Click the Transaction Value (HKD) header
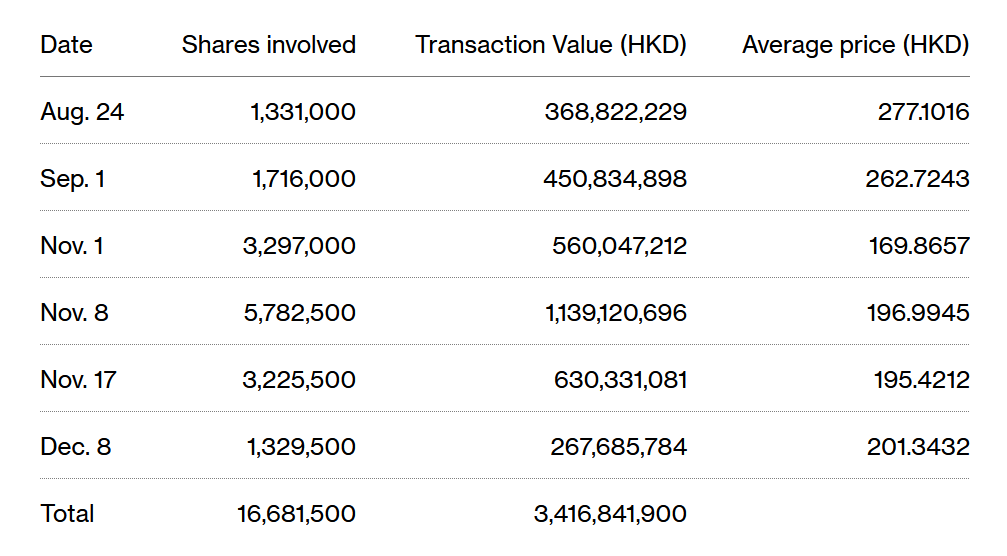The width and height of the screenshot is (1007, 556). [x=551, y=45]
